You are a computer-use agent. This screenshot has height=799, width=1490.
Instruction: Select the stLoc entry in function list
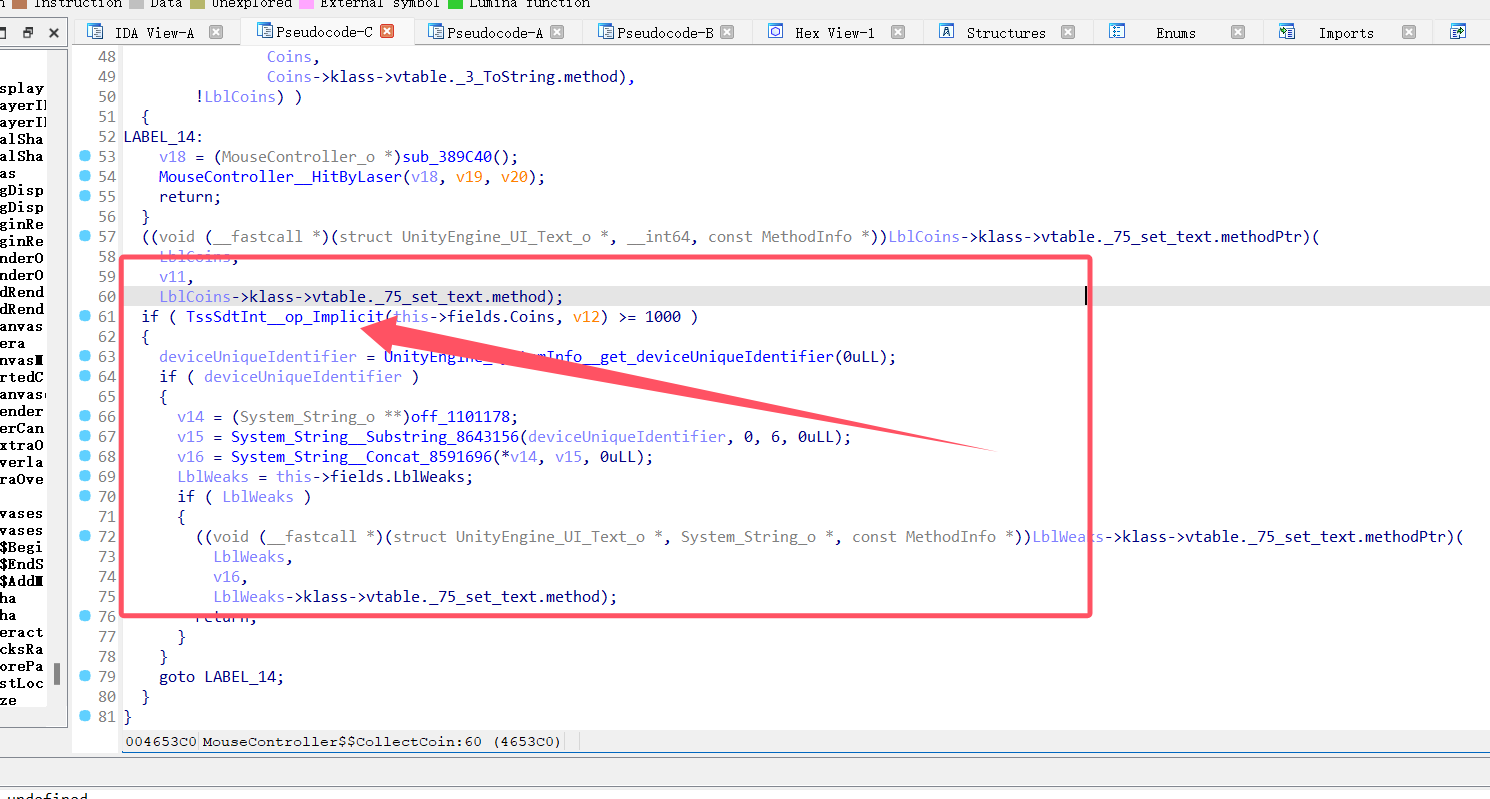click(22, 683)
